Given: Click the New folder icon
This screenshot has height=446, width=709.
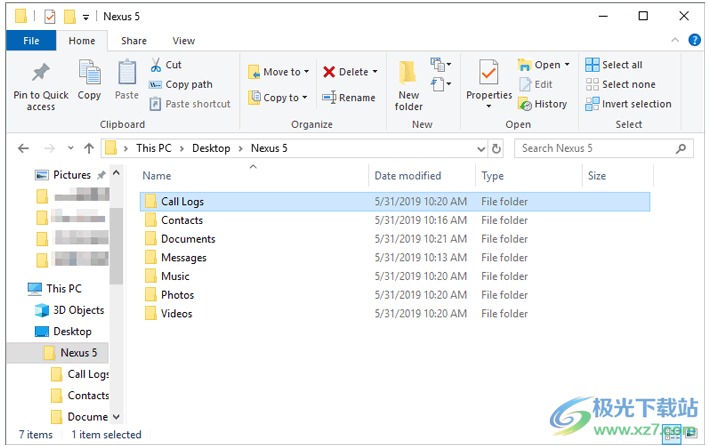Looking at the screenshot, I should click(408, 74).
